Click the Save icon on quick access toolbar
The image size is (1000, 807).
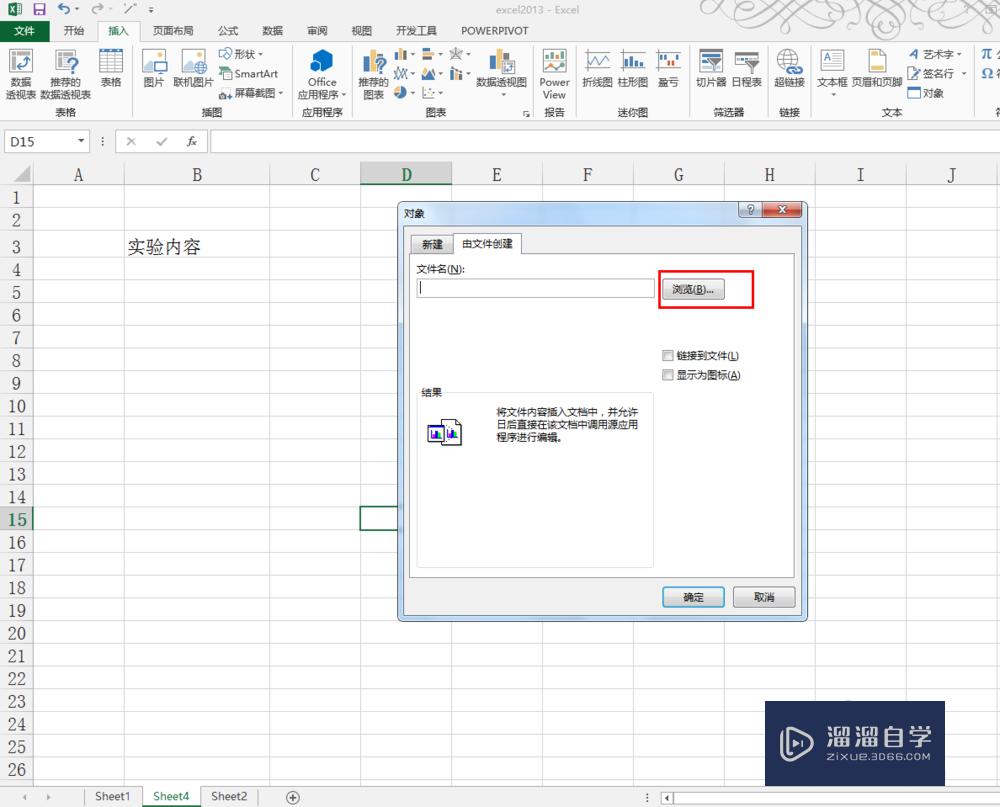tap(38, 8)
